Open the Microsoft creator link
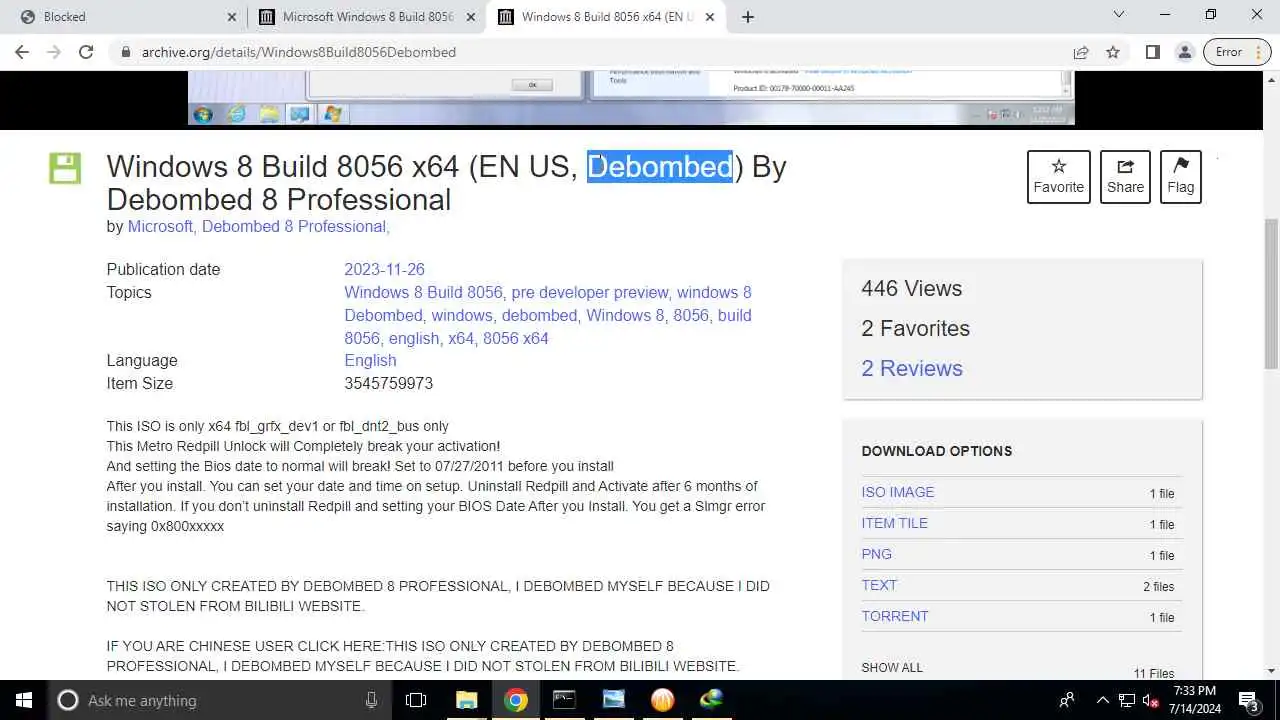1280x720 pixels. pyautogui.click(x=160, y=227)
